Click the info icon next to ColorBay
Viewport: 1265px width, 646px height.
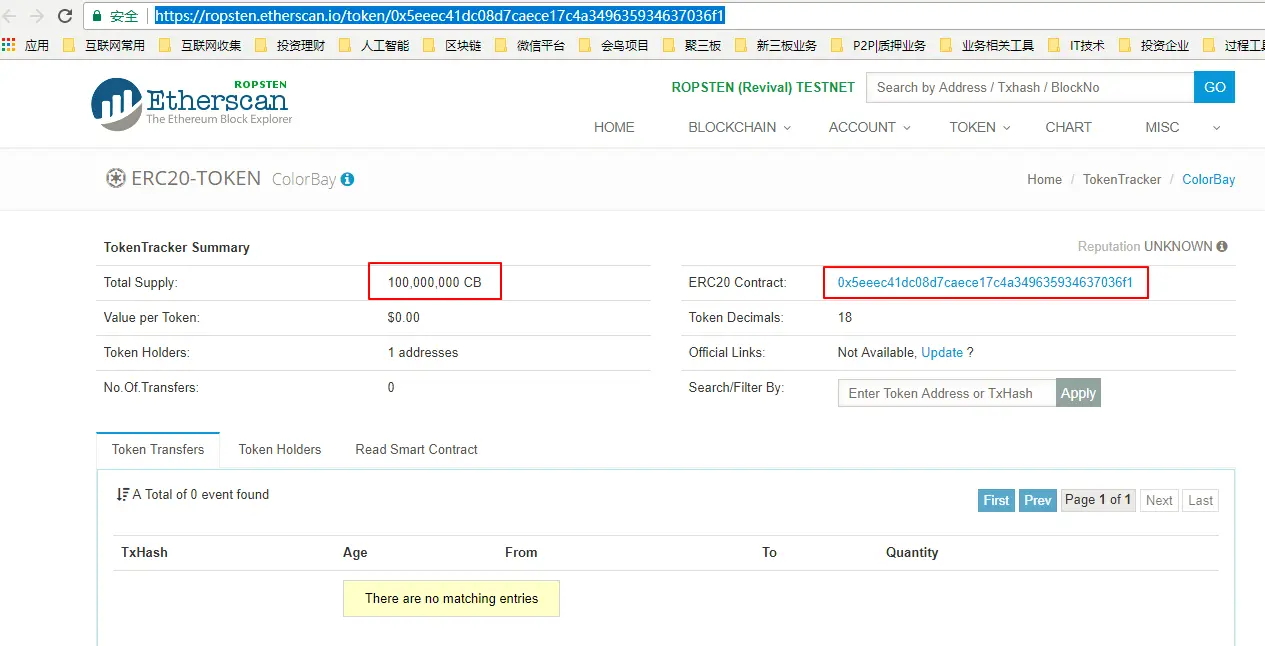tap(347, 180)
